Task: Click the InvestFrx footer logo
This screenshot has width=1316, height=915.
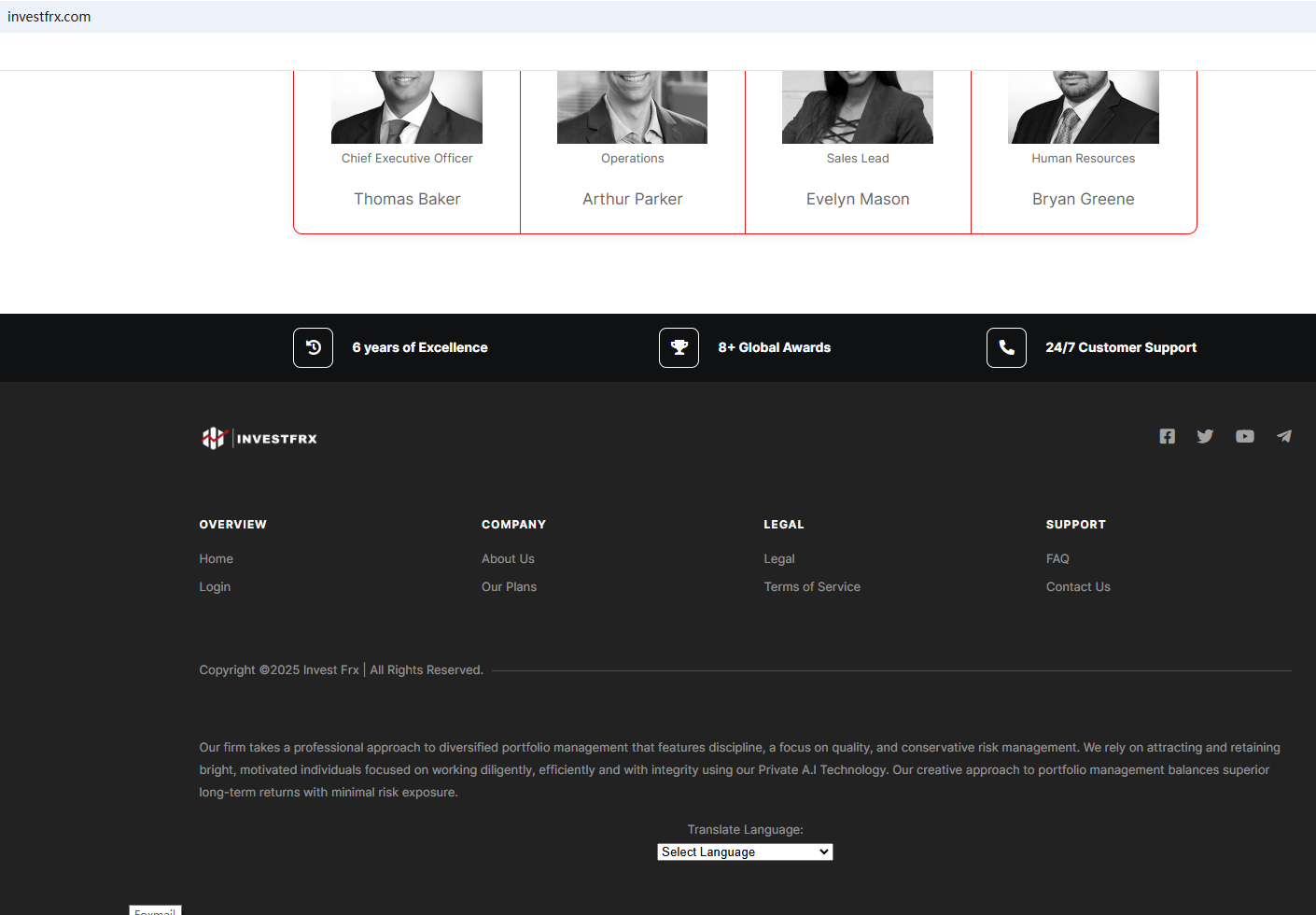Action: click(259, 438)
